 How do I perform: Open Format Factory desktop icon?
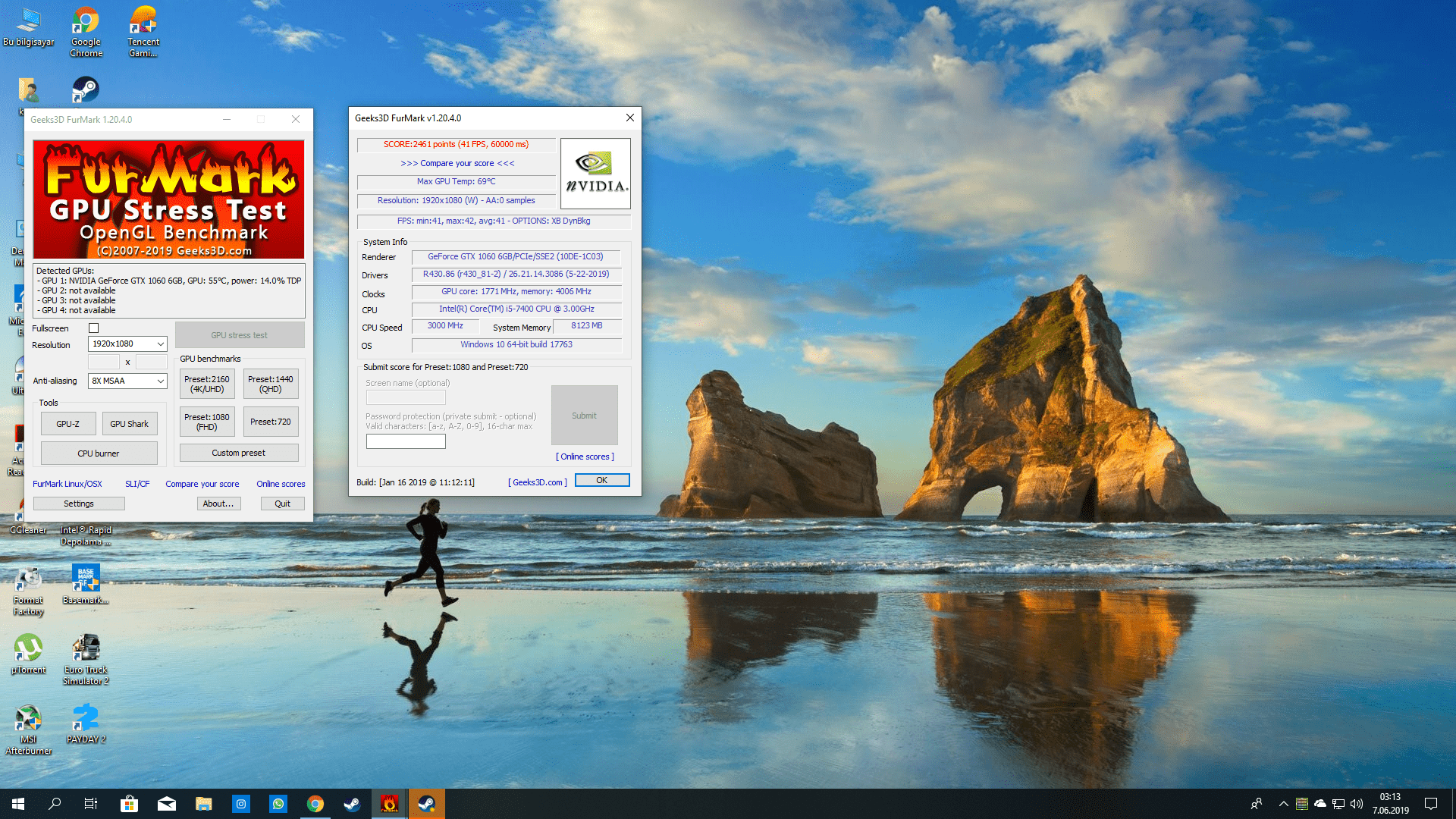tap(28, 579)
